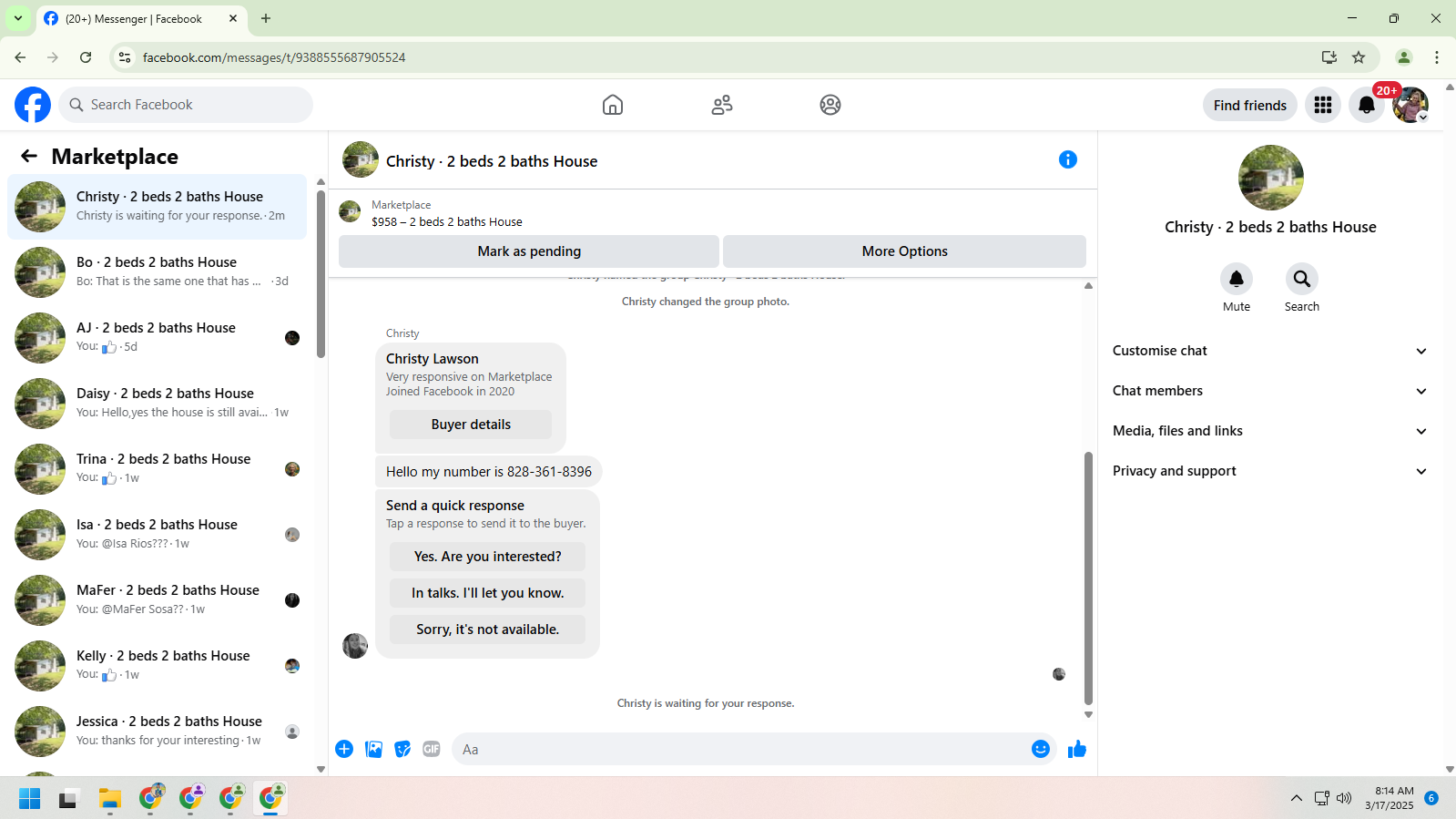
Task: Click the message thread scrollbar thumb
Action: [x=1088, y=578]
